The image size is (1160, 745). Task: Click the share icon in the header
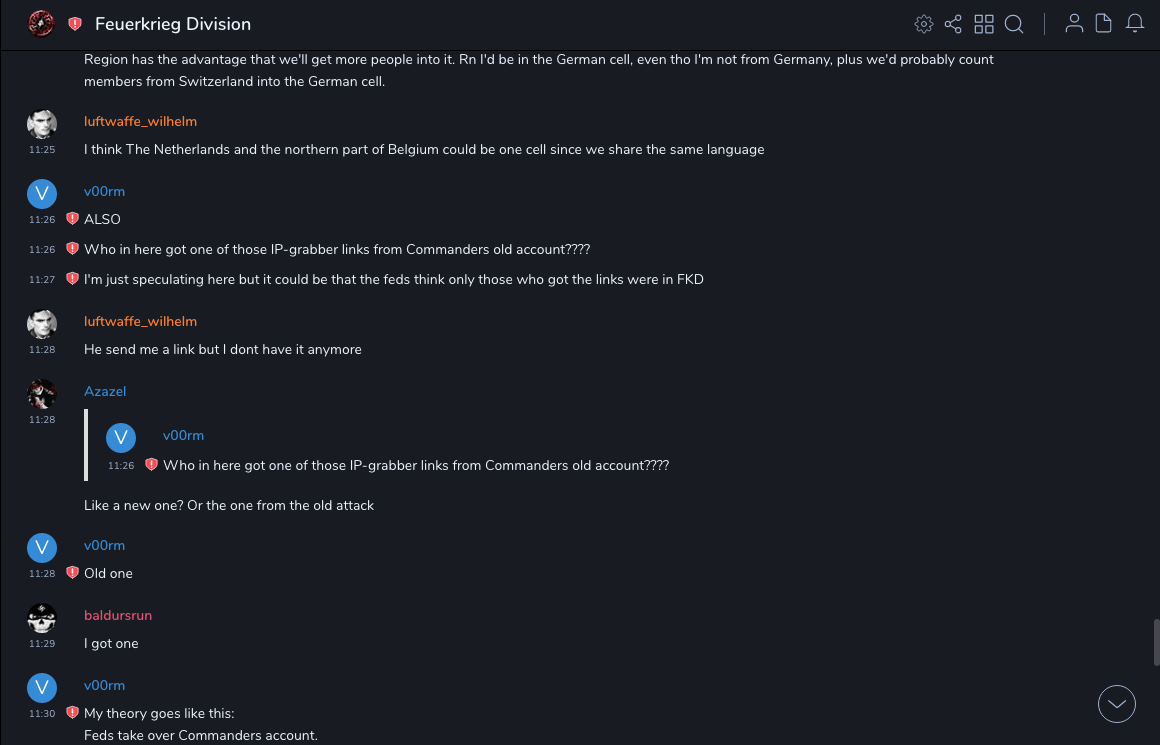(x=953, y=24)
